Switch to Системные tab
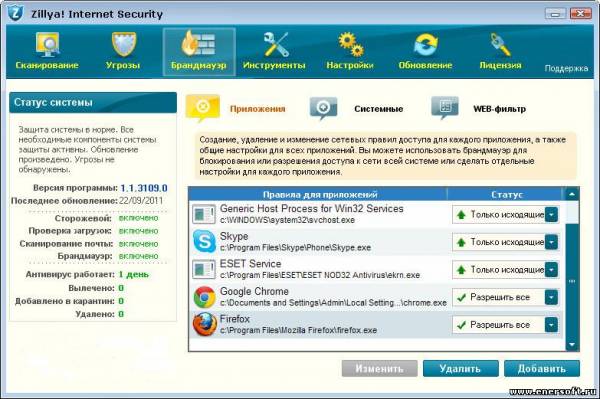The height and width of the screenshot is (399, 600). click(378, 109)
